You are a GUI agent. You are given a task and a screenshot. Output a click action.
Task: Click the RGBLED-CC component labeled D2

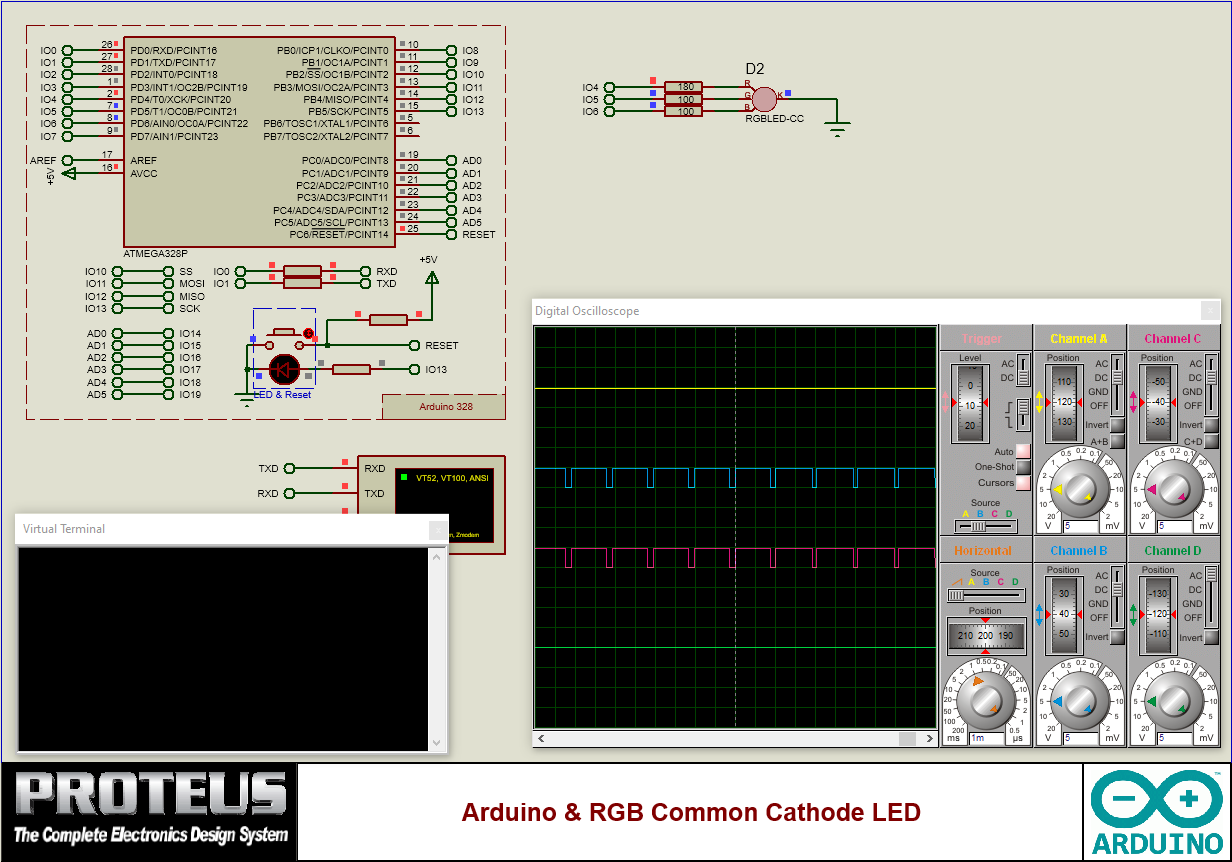765,99
